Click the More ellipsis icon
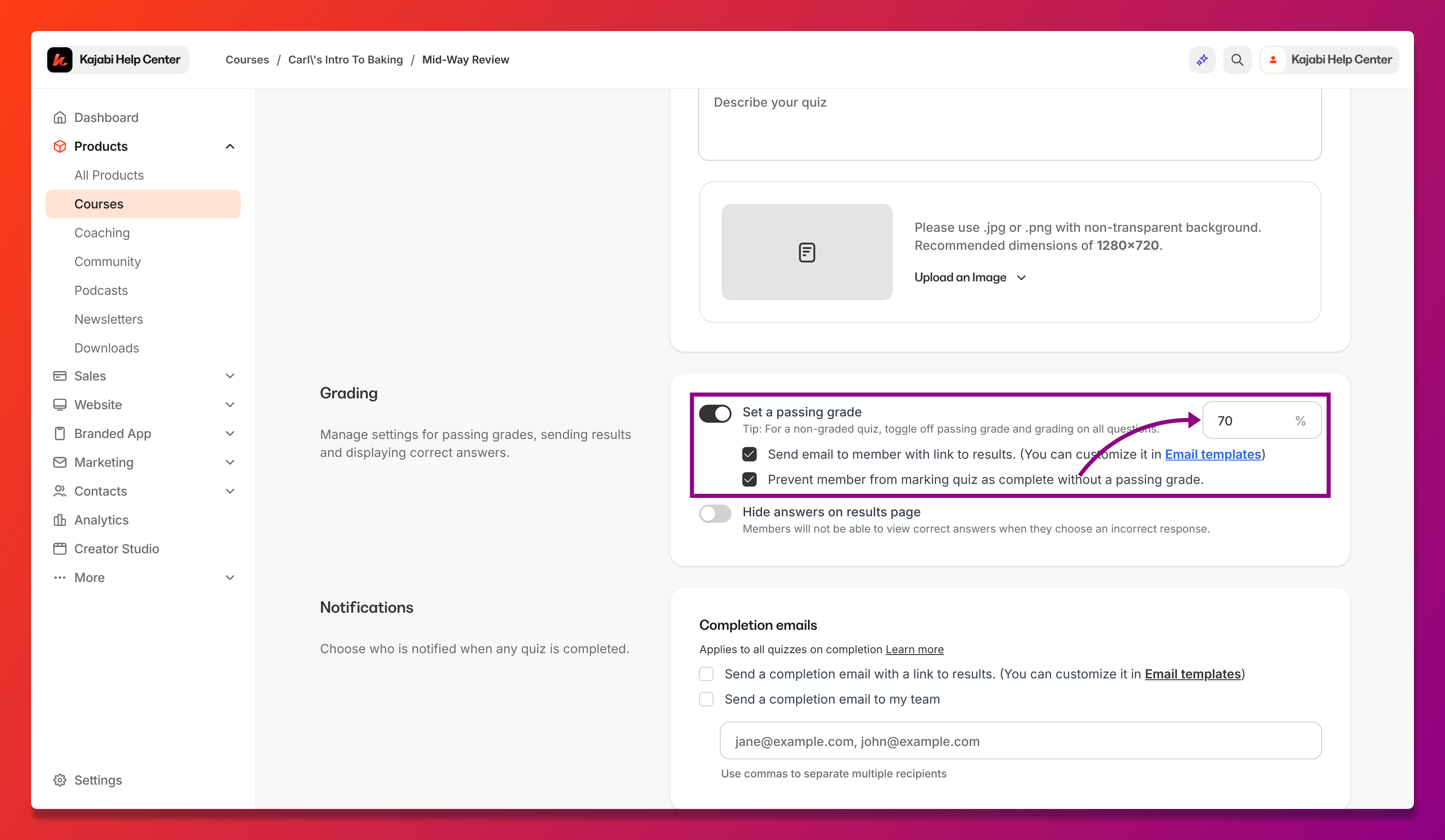The image size is (1445, 840). (59, 578)
